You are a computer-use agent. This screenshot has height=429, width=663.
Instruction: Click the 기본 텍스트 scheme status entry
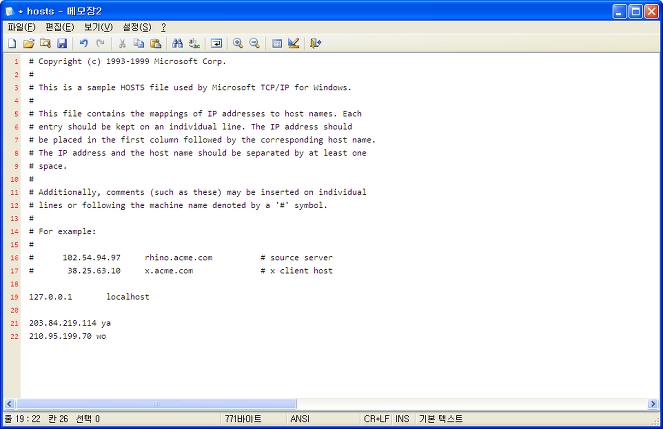point(441,418)
